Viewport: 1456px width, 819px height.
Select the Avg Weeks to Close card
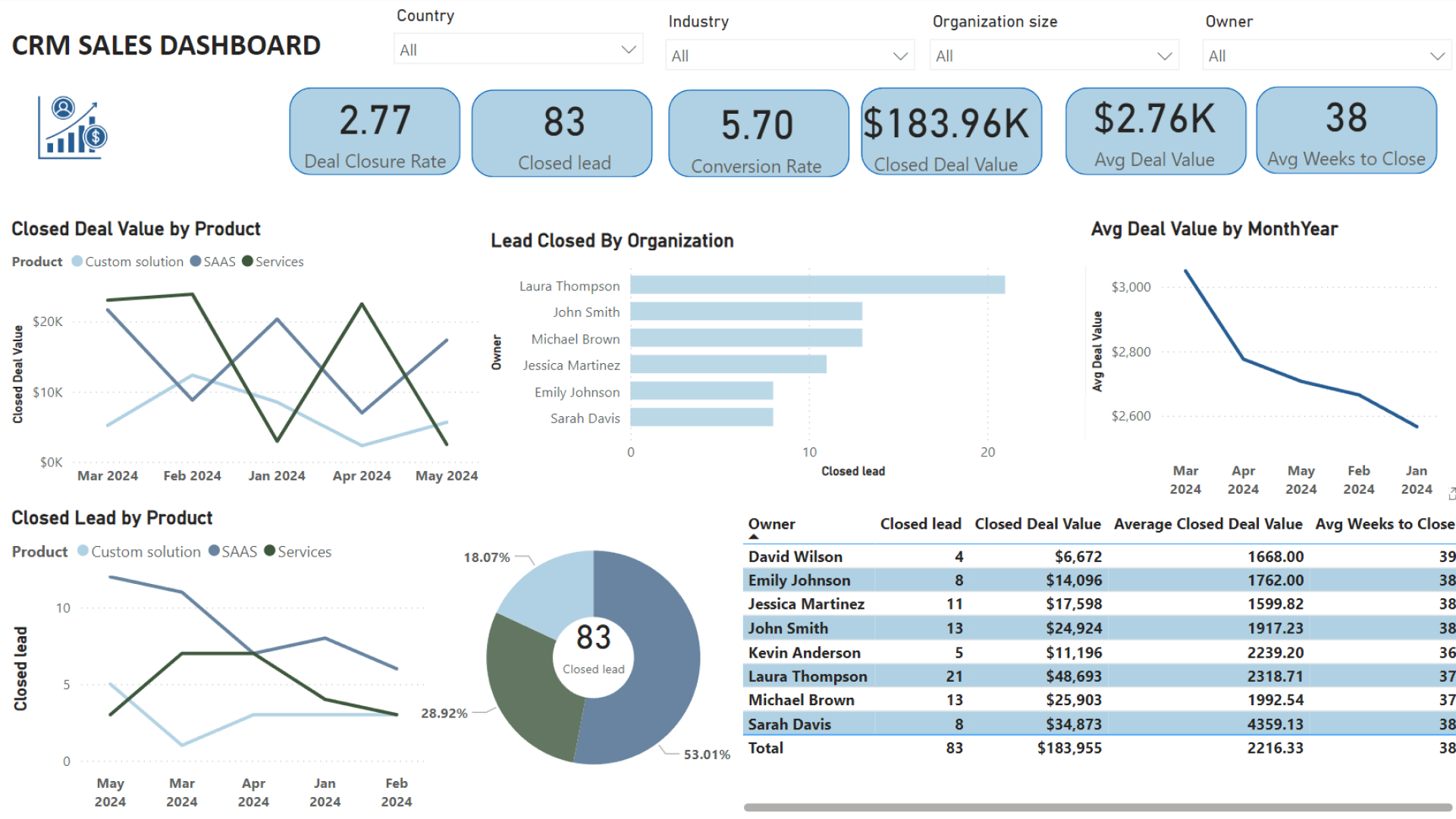pyautogui.click(x=1347, y=130)
